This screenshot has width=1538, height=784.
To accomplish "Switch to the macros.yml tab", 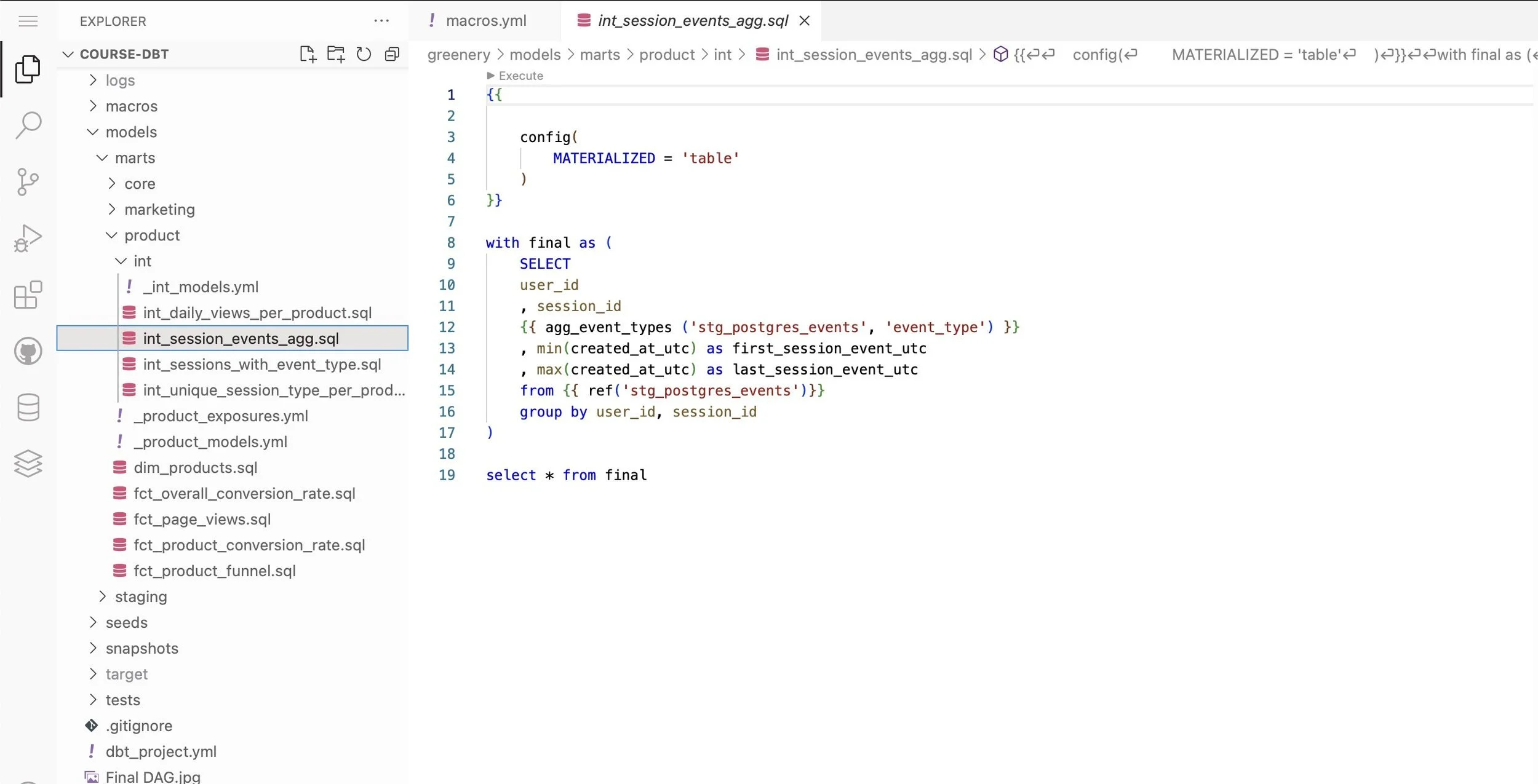I will click(x=485, y=20).
